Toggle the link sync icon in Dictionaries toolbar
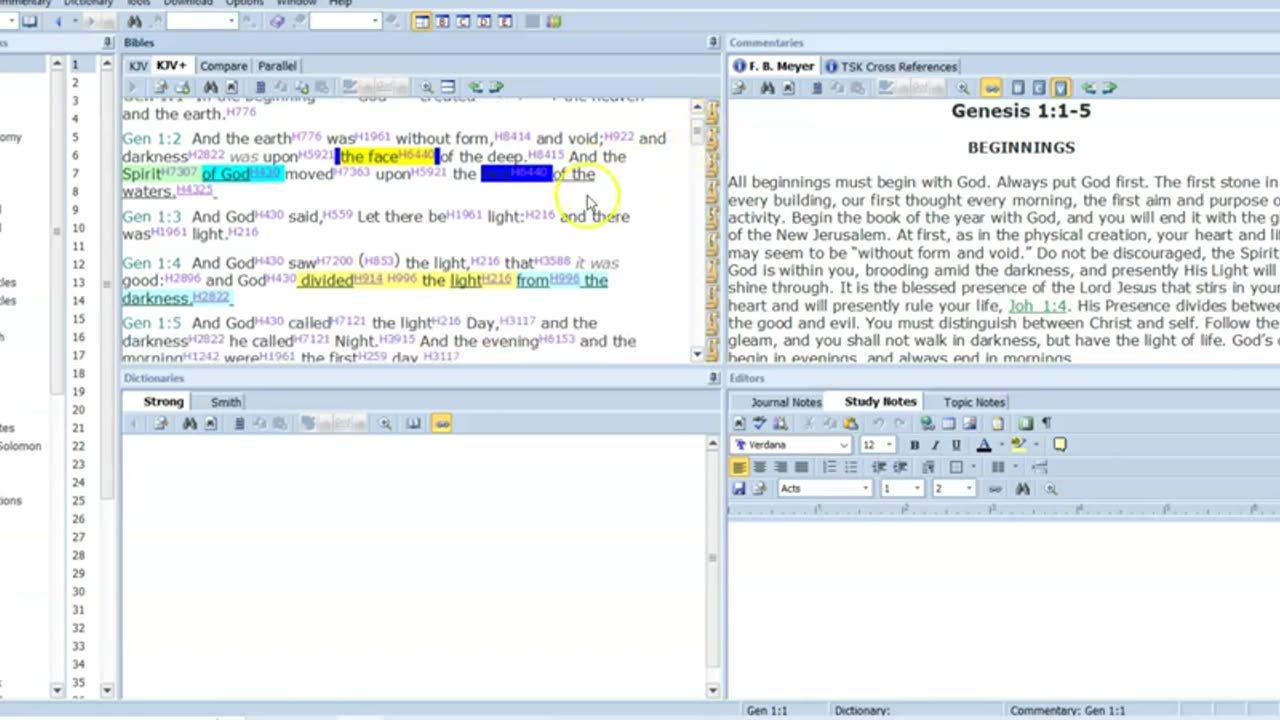Screen dimensions: 1280x720 point(441,423)
